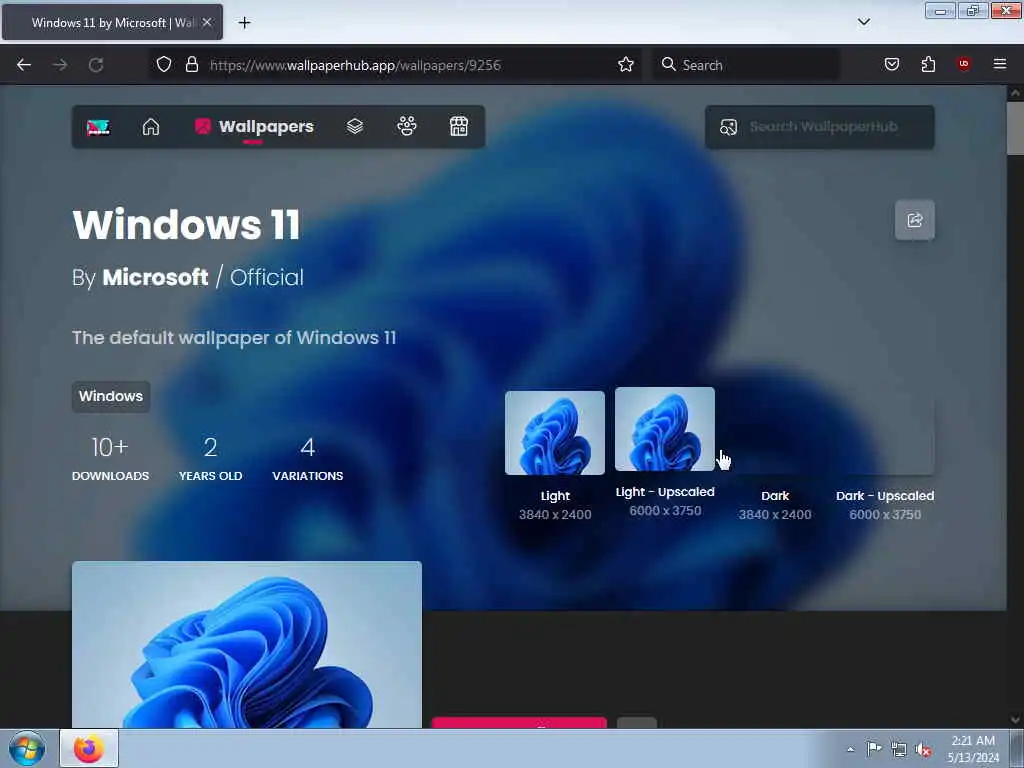
Task: Click 'The default wallpaper of Windows 11' text
Action: click(234, 338)
